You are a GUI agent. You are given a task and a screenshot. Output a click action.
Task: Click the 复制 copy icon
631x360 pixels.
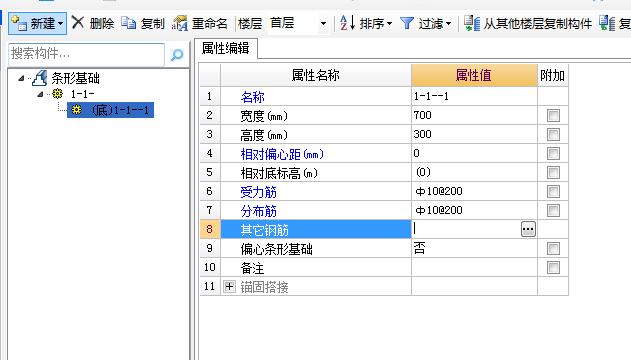[129, 23]
